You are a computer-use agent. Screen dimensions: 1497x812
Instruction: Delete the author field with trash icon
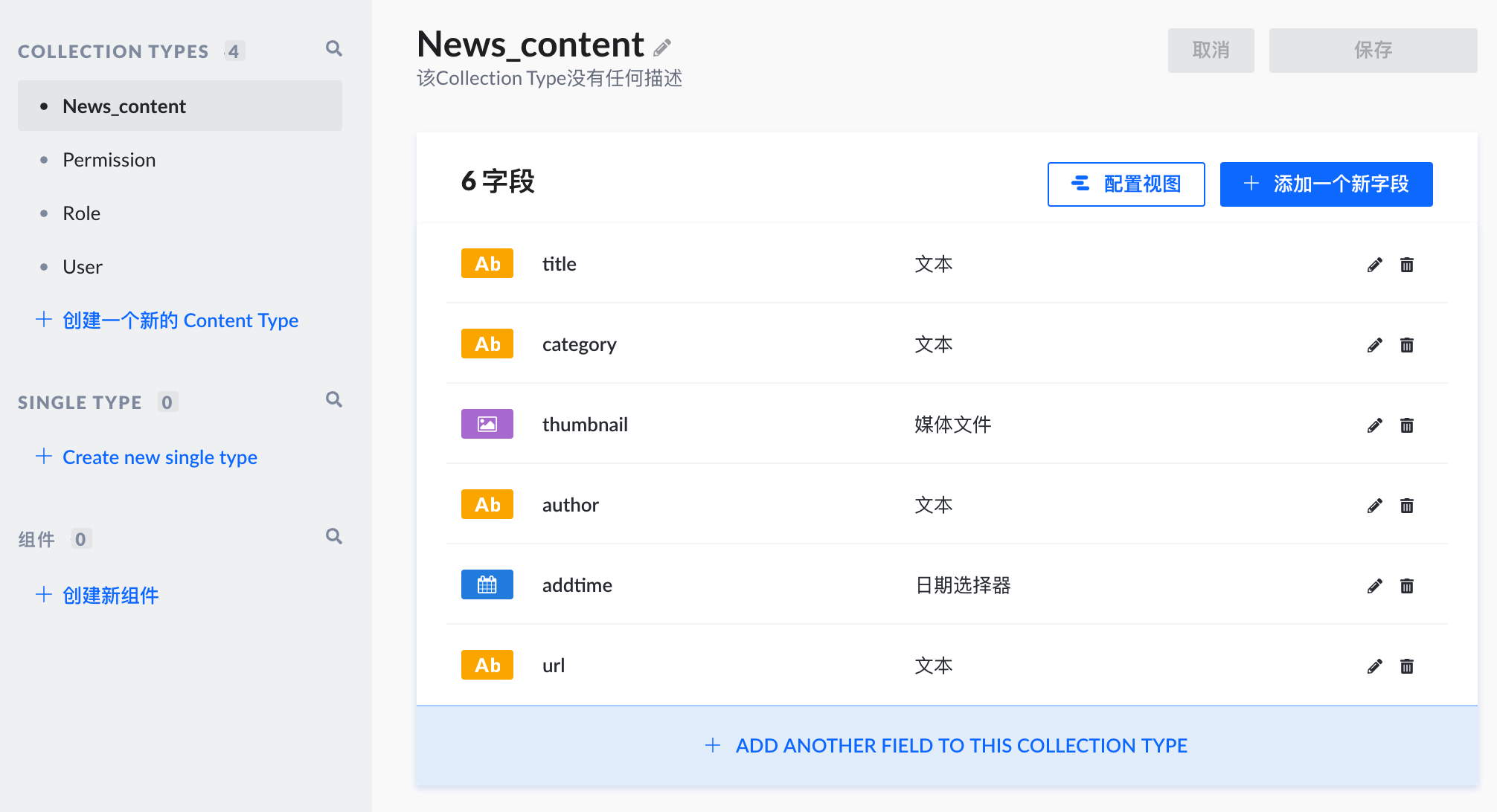pyautogui.click(x=1406, y=506)
